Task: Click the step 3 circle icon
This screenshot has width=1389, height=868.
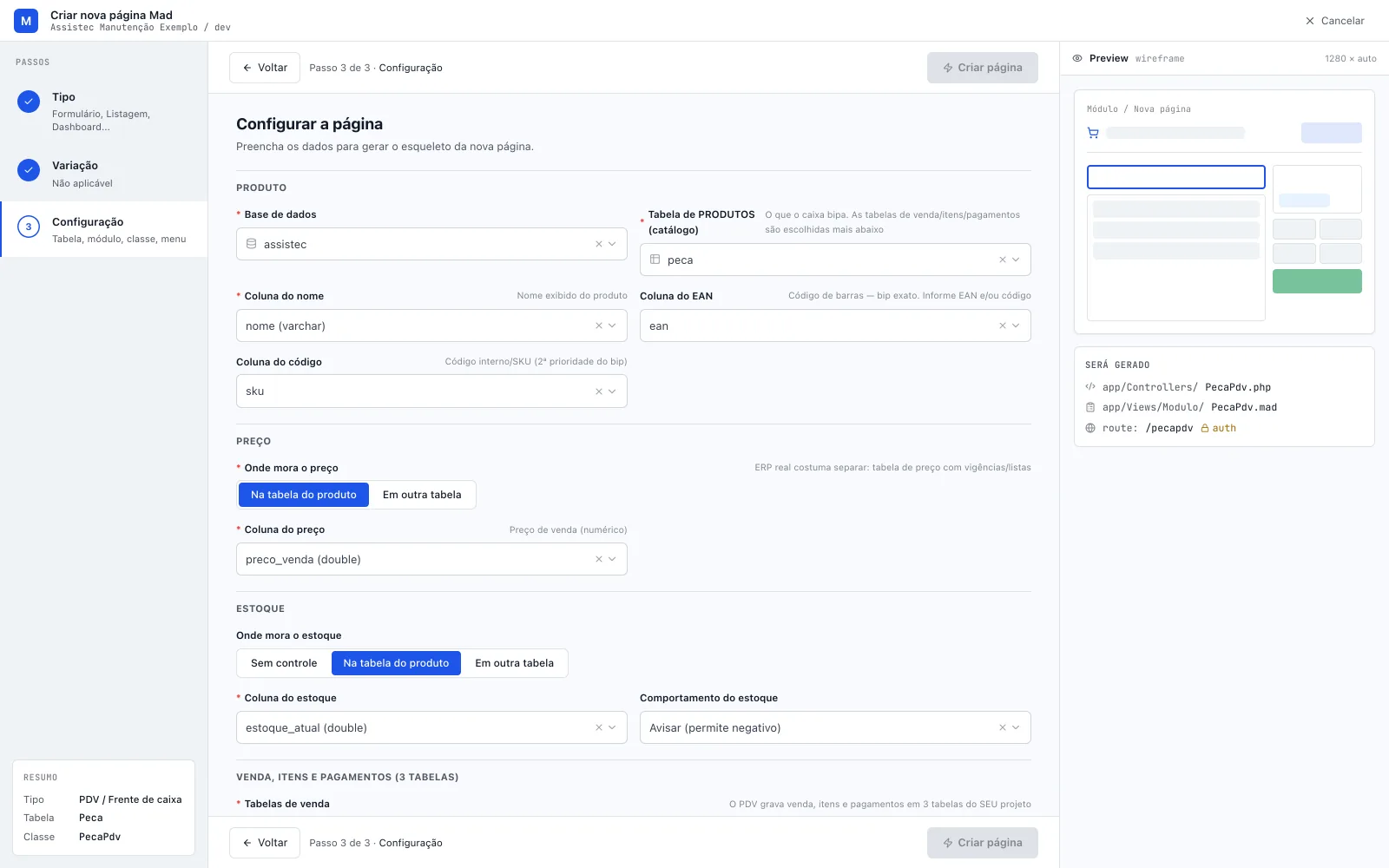Action: coord(29,227)
